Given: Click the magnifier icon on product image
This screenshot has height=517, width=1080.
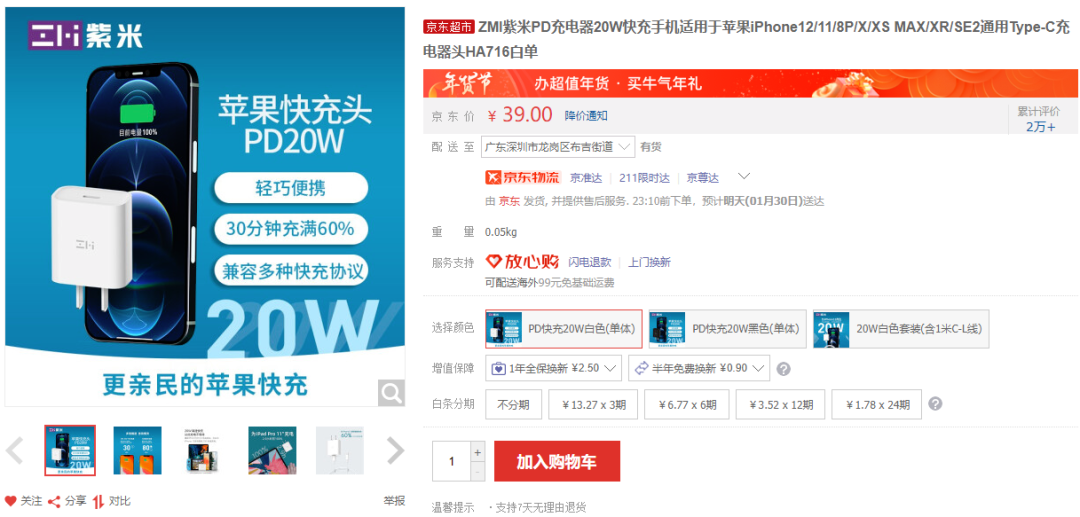Looking at the screenshot, I should point(391,392).
